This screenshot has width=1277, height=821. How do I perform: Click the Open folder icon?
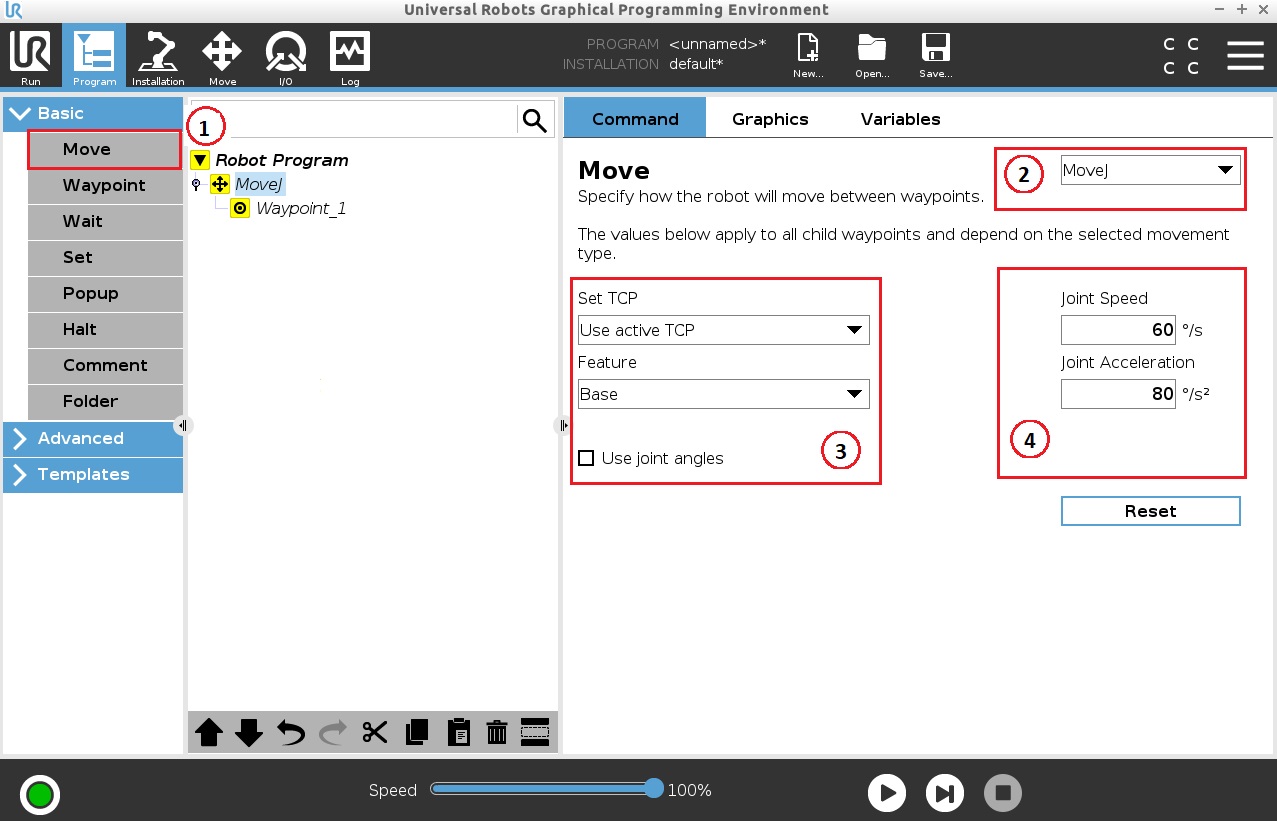point(872,56)
